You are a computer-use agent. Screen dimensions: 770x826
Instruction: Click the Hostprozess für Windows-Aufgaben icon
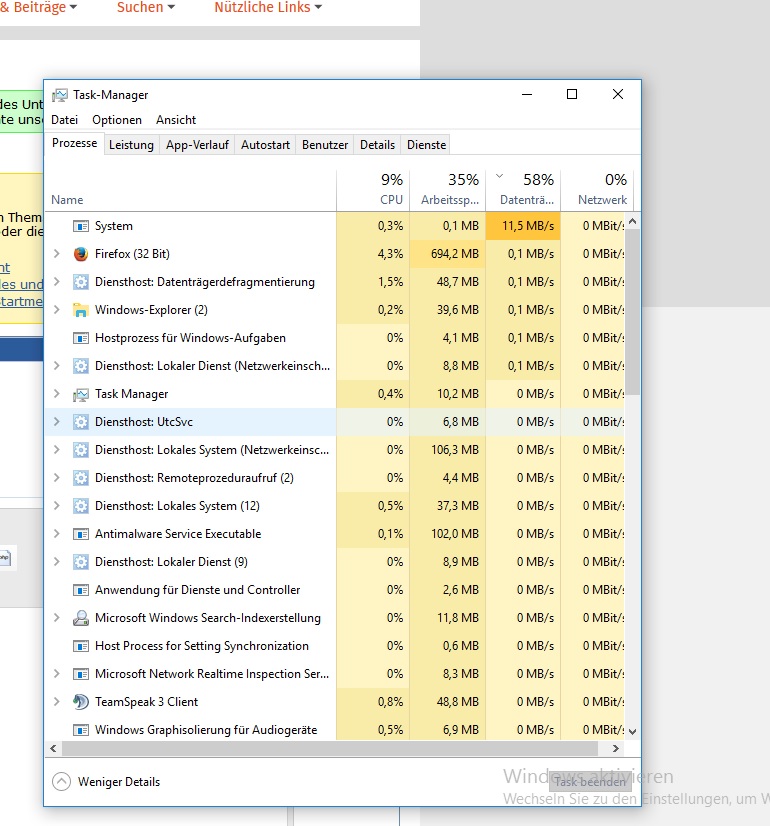coord(81,338)
